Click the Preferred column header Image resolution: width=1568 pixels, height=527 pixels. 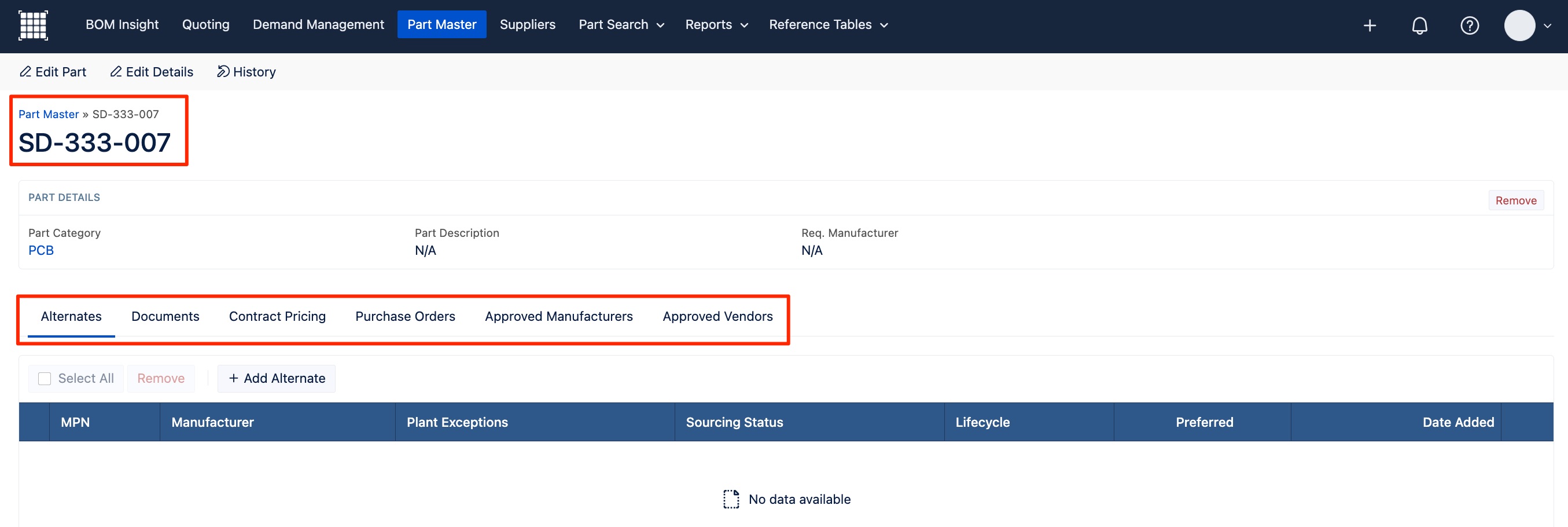pyautogui.click(x=1204, y=422)
